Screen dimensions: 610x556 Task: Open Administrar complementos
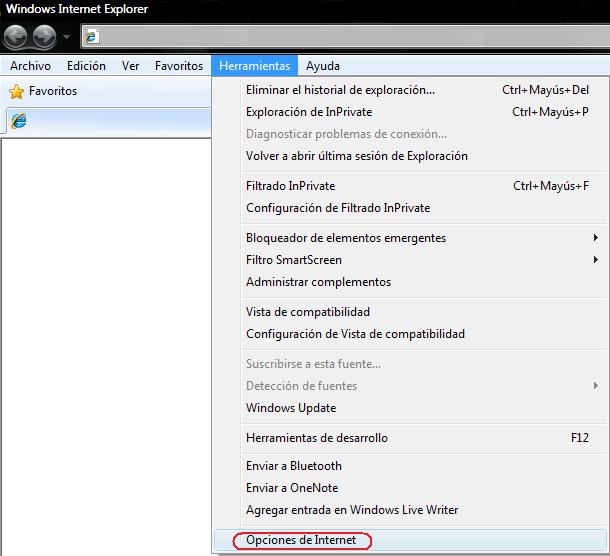click(412, 282)
